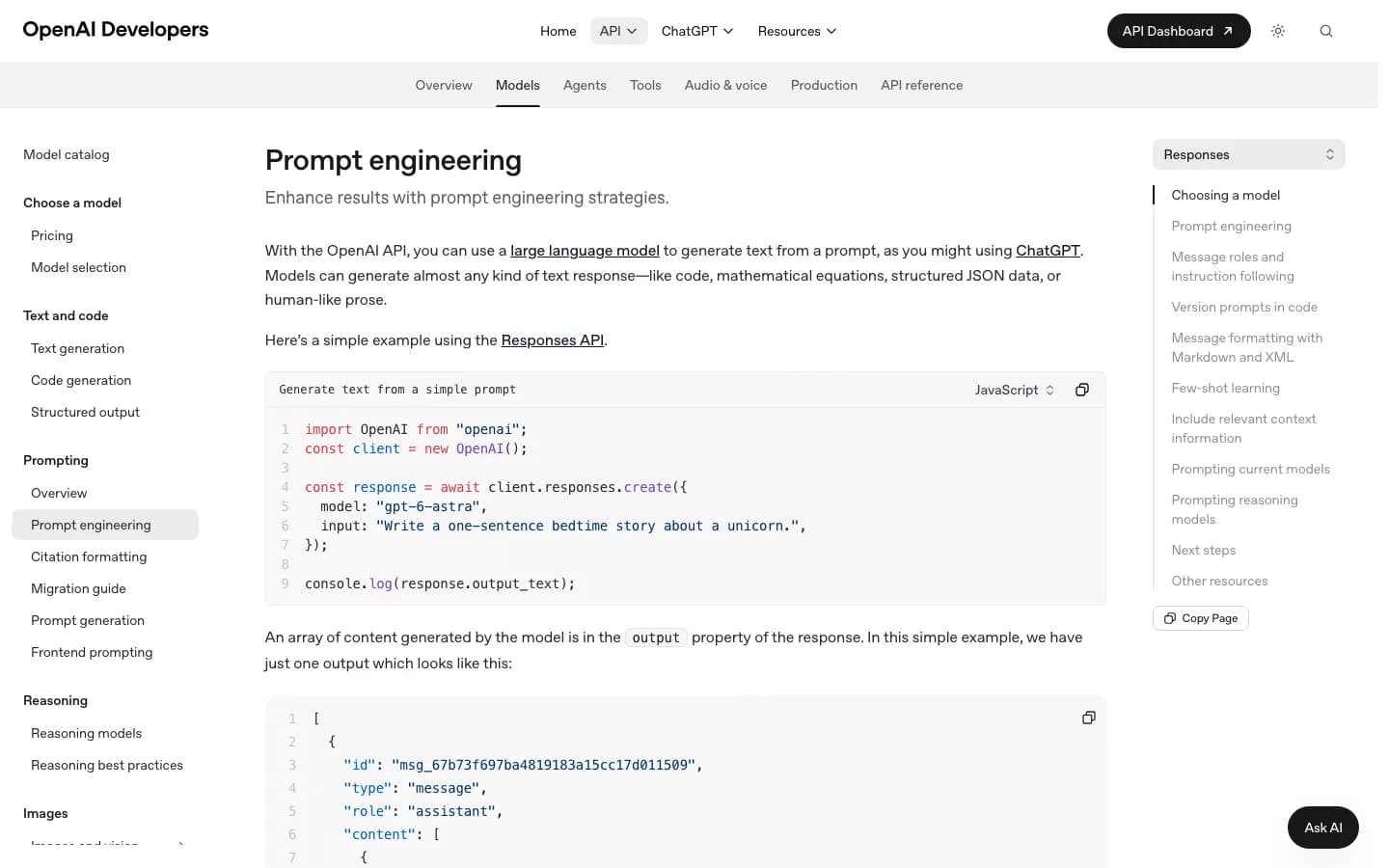Expand the API dropdown menu

[x=618, y=31]
